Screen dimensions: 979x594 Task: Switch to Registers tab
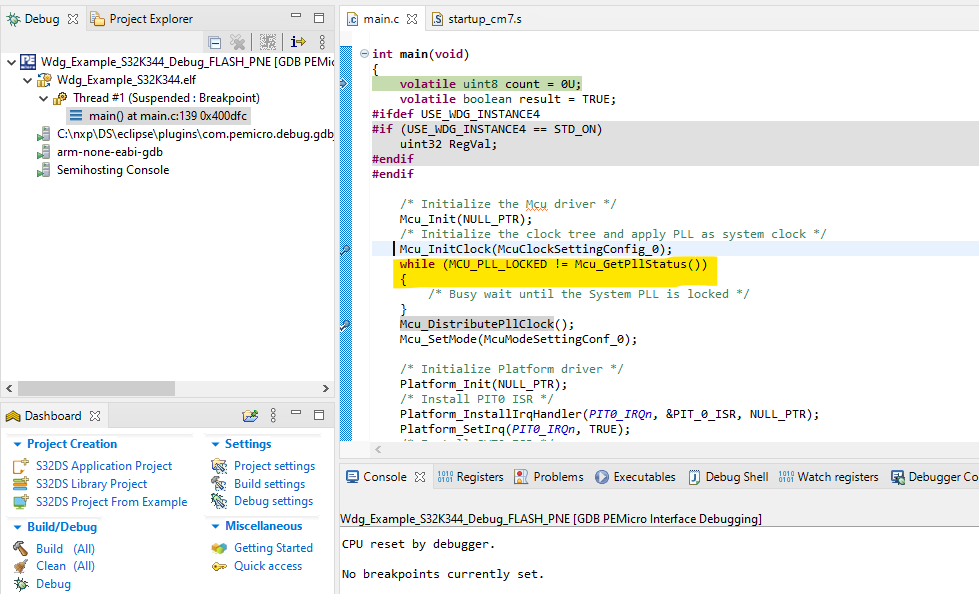(471, 477)
